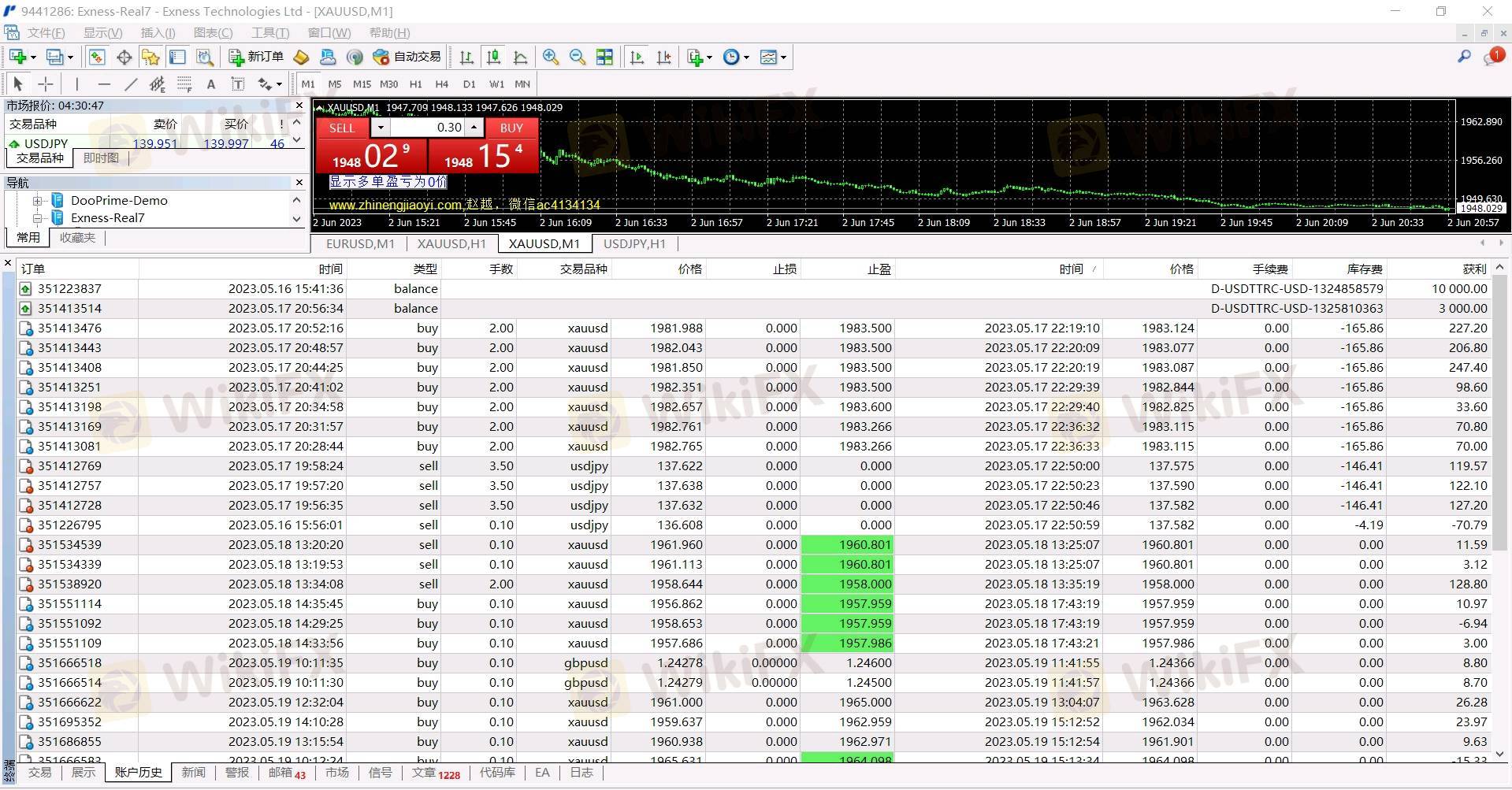
Task: Click the 显示多单盈亏为0的 chart label
Action: 388,182
